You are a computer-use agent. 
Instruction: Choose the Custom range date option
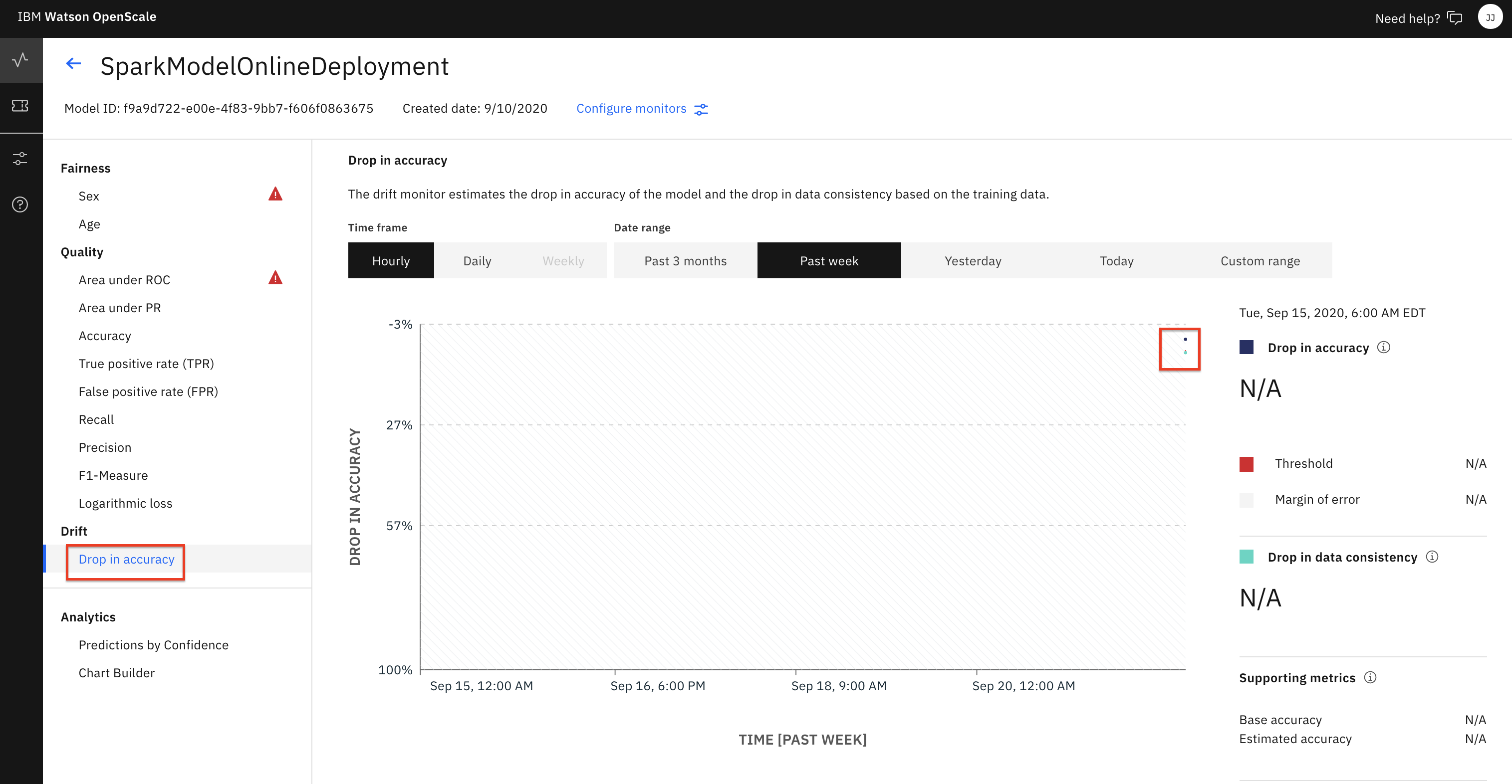point(1260,260)
